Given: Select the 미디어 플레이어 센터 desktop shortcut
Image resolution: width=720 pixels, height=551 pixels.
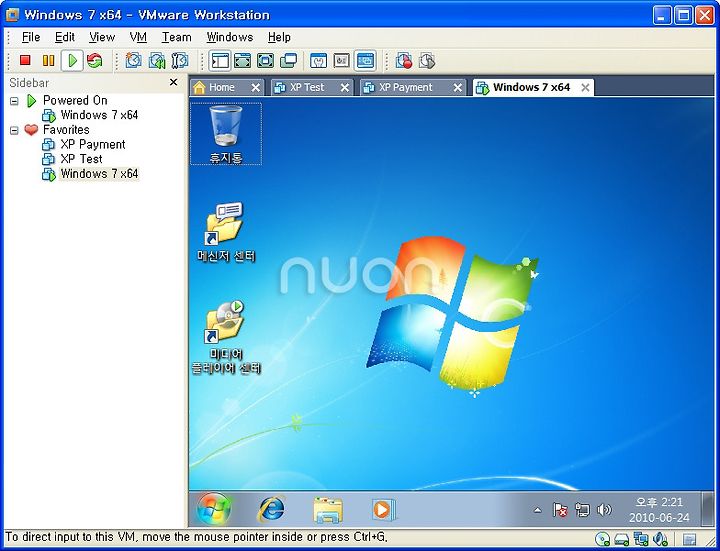Looking at the screenshot, I should pos(226,337).
